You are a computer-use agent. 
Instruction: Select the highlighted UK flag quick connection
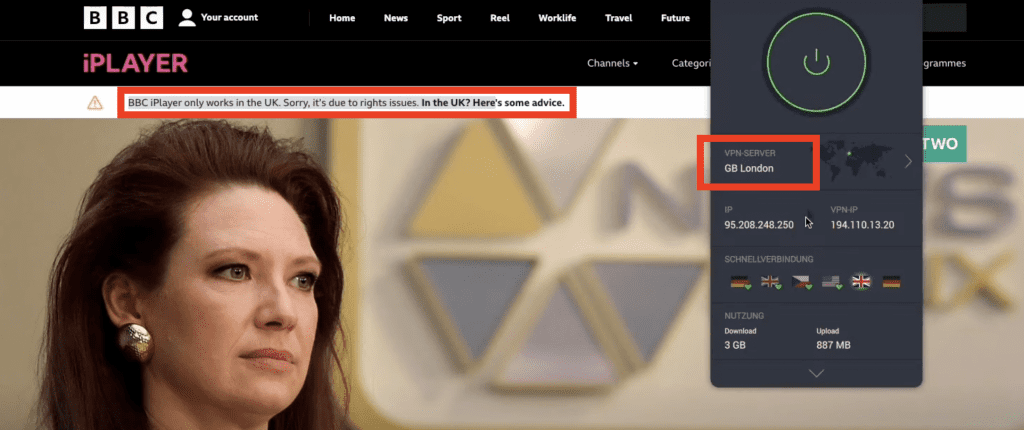(861, 281)
